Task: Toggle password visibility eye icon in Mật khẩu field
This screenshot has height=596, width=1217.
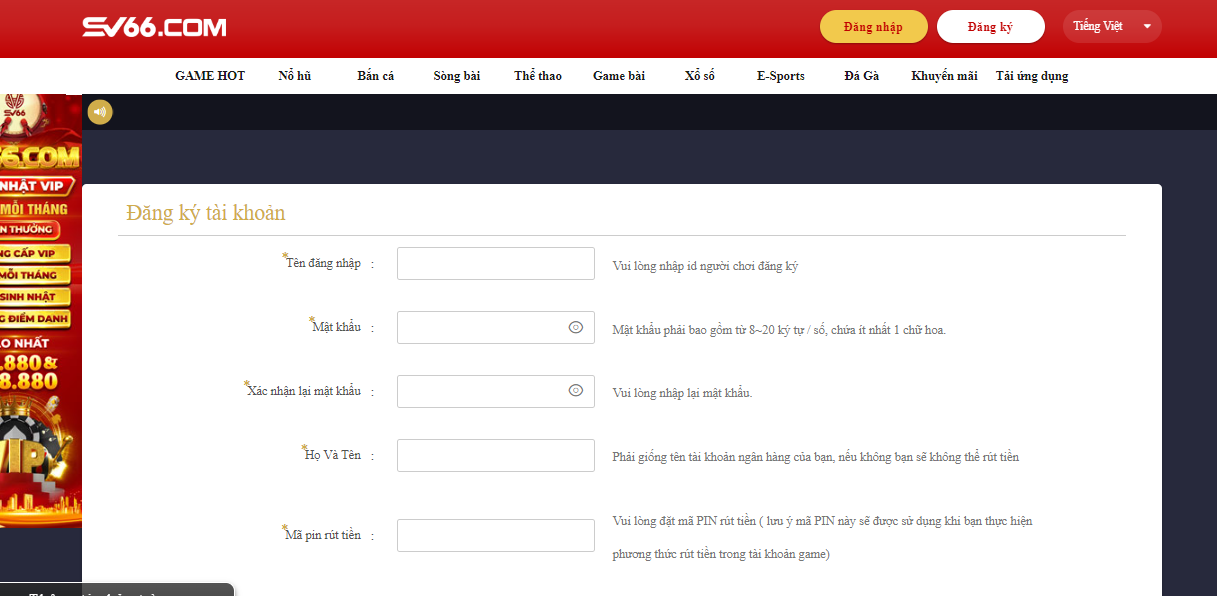Action: (x=575, y=327)
